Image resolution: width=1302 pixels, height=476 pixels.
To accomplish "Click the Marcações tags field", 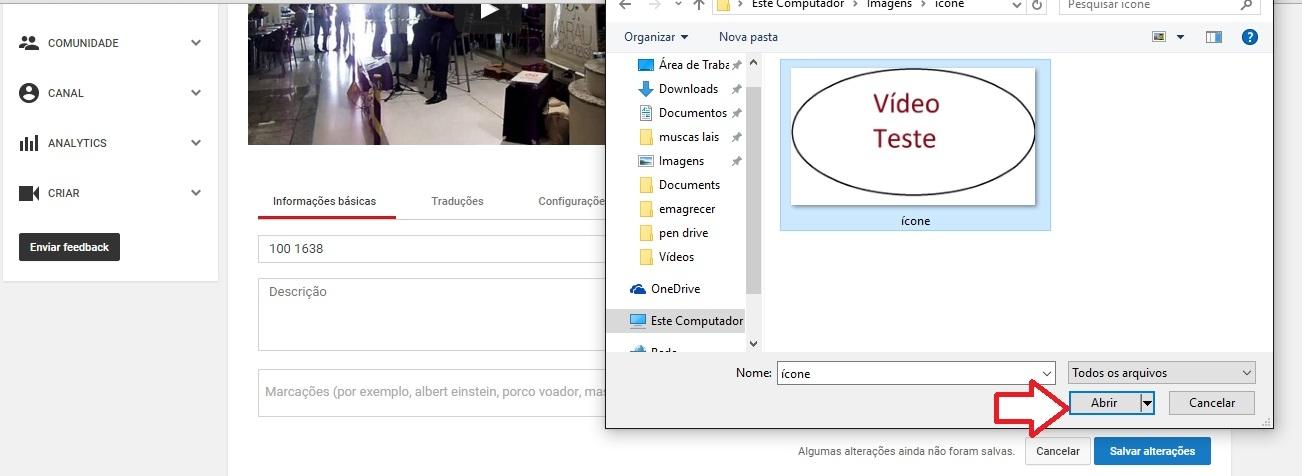I will tap(432, 393).
